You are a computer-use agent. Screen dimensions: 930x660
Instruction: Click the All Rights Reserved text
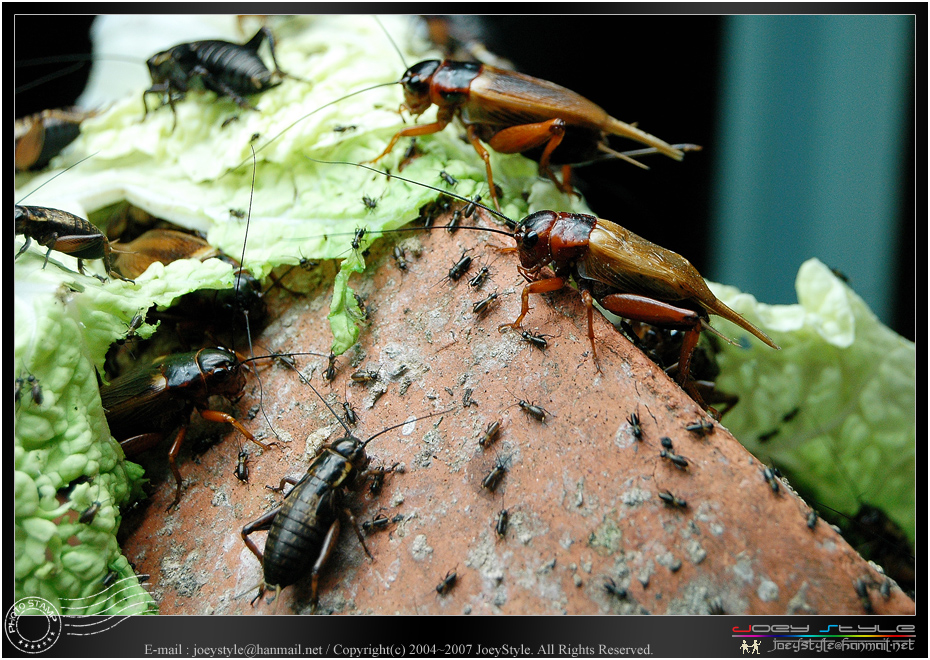[x=595, y=650]
